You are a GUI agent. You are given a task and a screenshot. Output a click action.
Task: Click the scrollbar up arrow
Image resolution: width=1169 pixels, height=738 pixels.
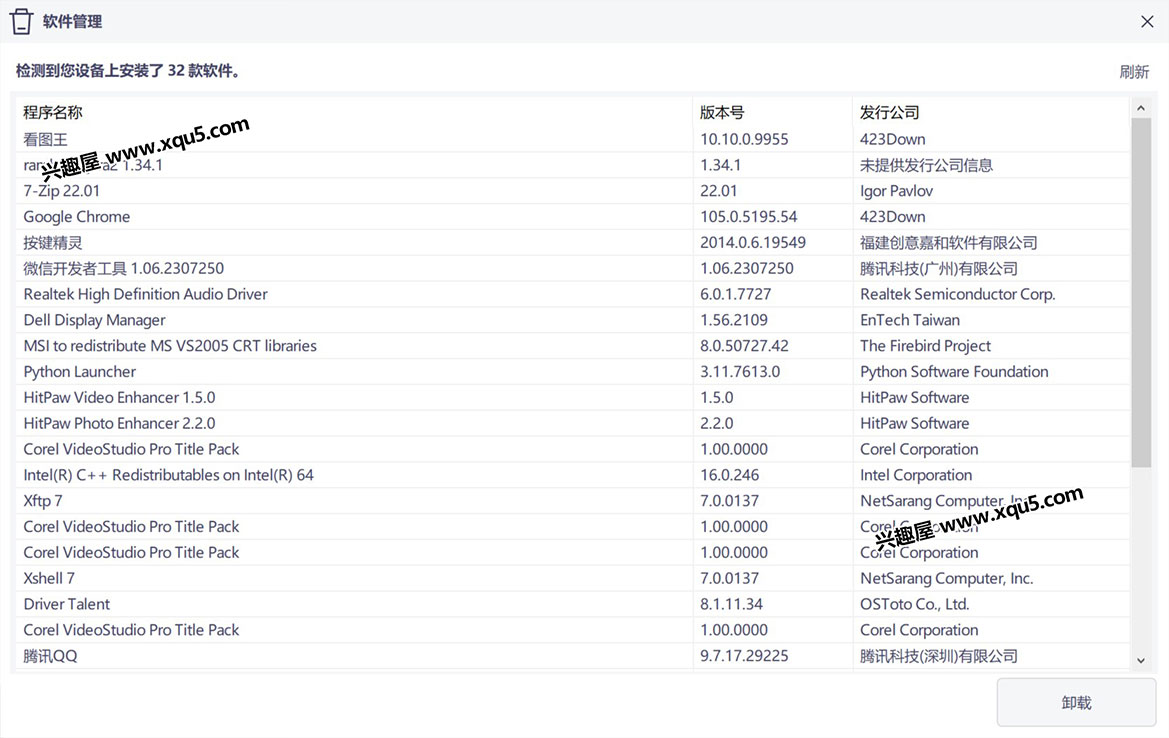[1141, 109]
